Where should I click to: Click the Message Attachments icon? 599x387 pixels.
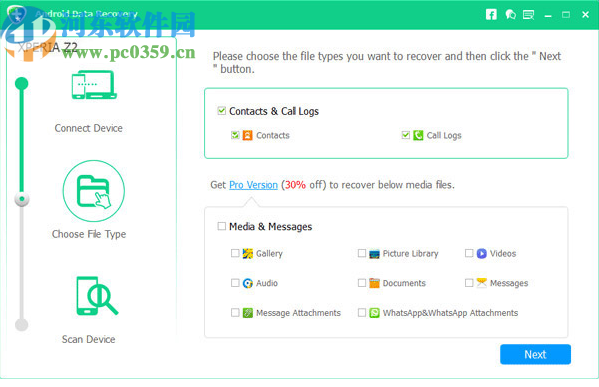248,313
